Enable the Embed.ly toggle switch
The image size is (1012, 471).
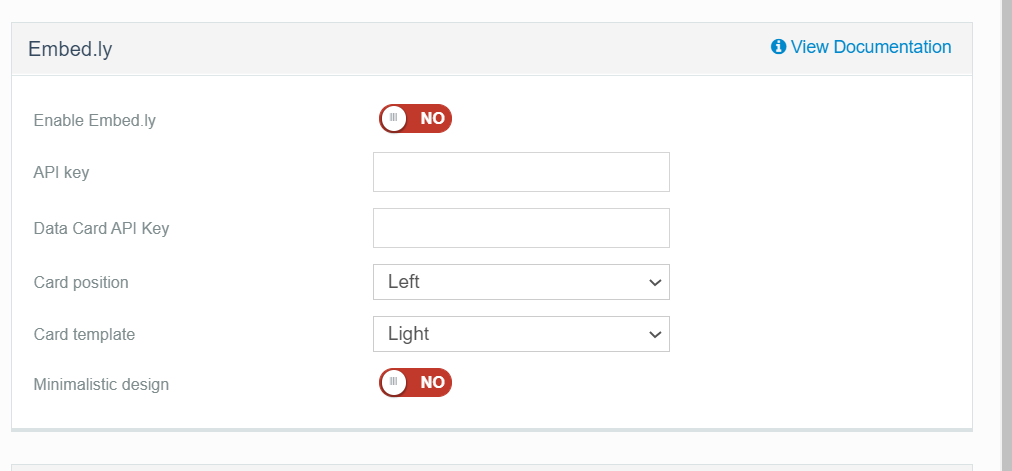[416, 118]
